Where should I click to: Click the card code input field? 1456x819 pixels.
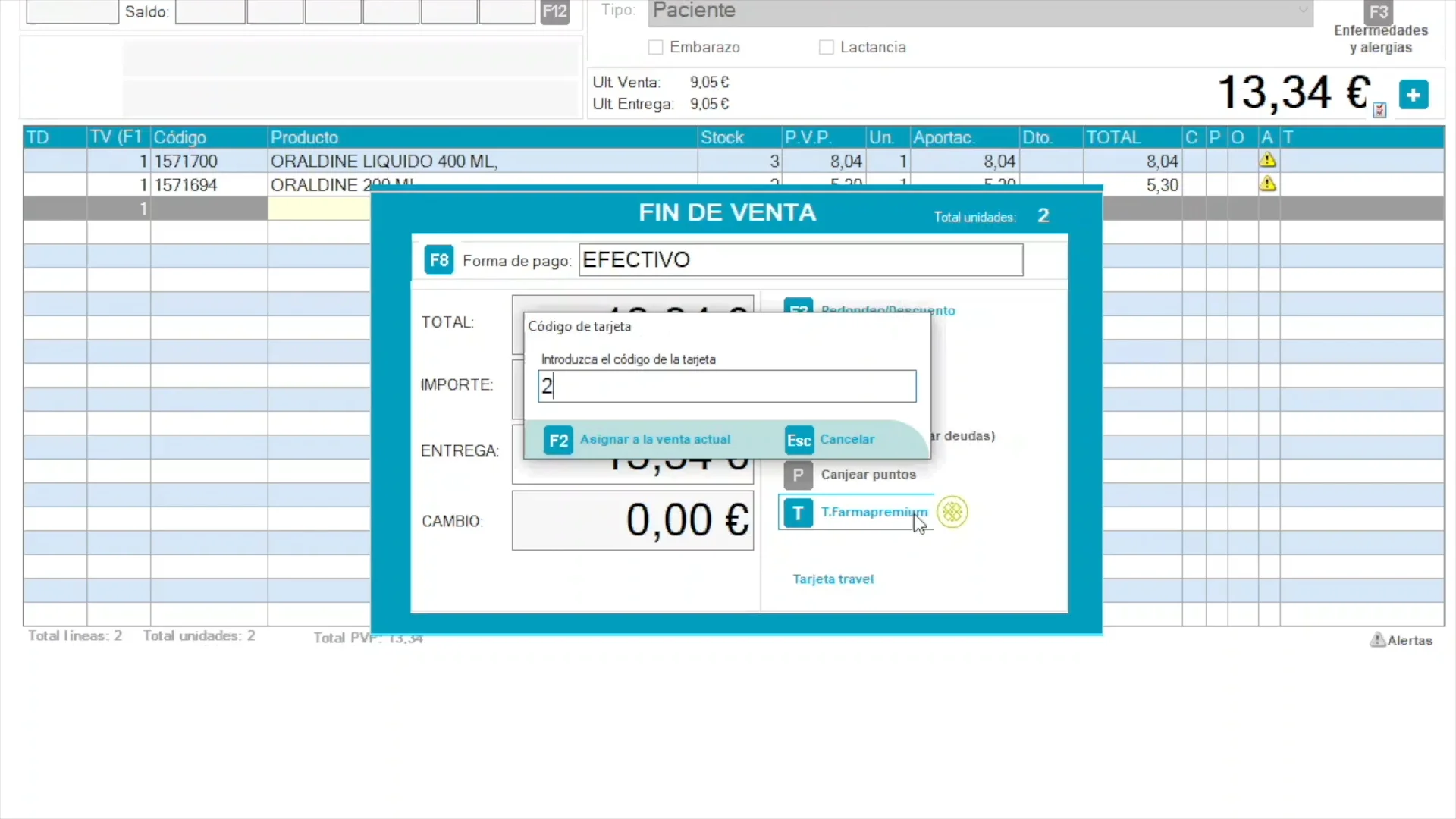[x=726, y=387]
